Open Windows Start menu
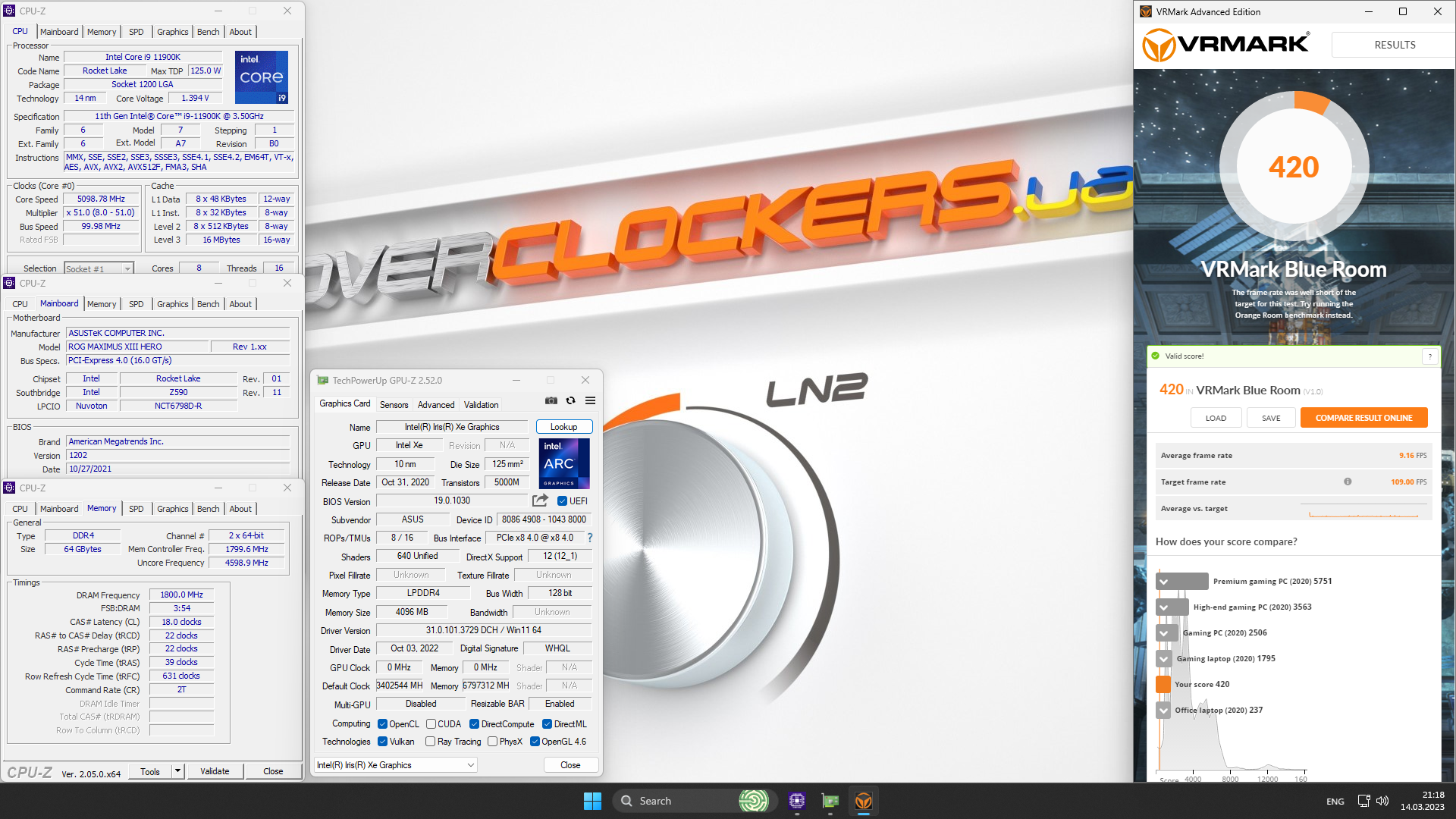The width and height of the screenshot is (1456, 819). tap(592, 801)
